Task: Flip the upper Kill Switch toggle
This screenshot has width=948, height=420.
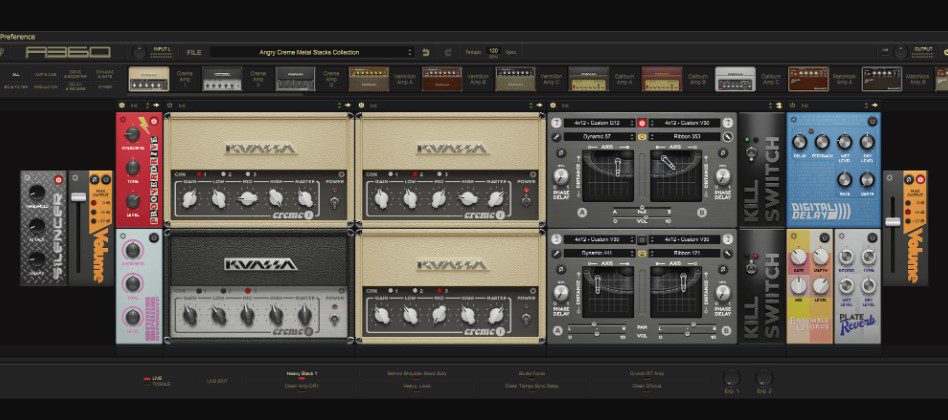Action: [x=751, y=153]
